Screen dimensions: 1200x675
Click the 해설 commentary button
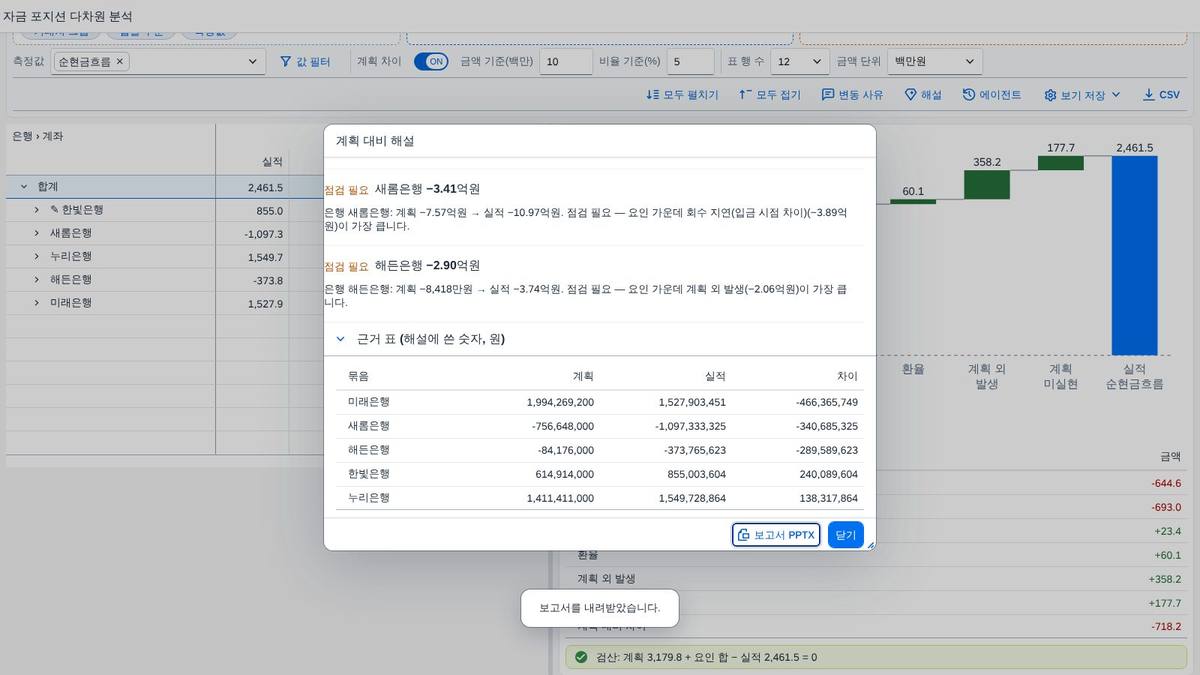923,95
